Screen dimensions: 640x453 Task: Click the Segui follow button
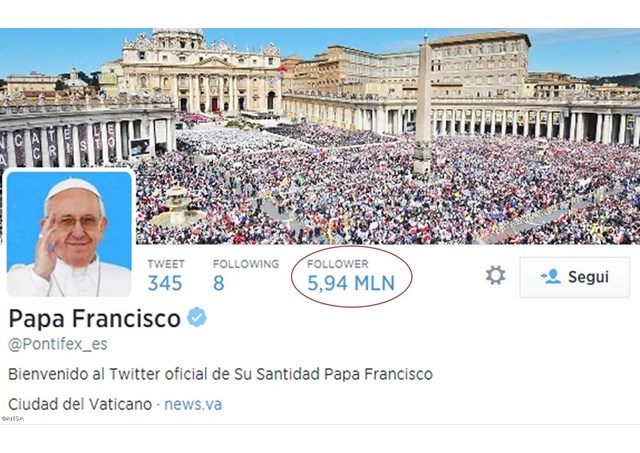(x=575, y=277)
